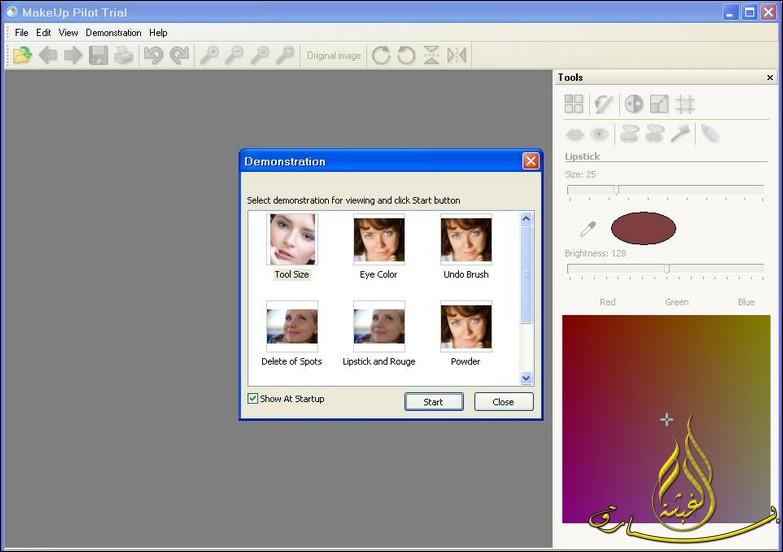Click the Save floppy disk icon

pos(98,55)
